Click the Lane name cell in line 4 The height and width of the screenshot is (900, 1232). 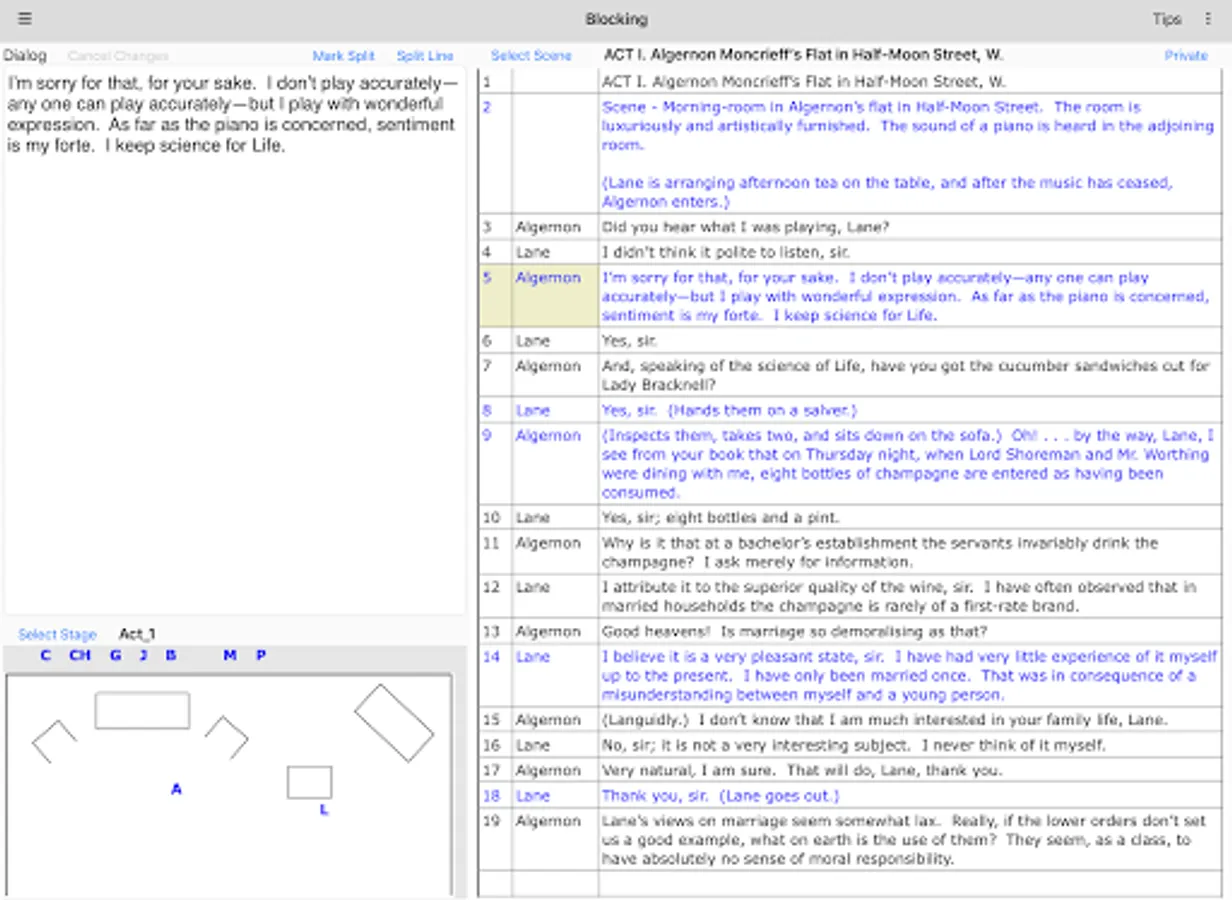555,252
